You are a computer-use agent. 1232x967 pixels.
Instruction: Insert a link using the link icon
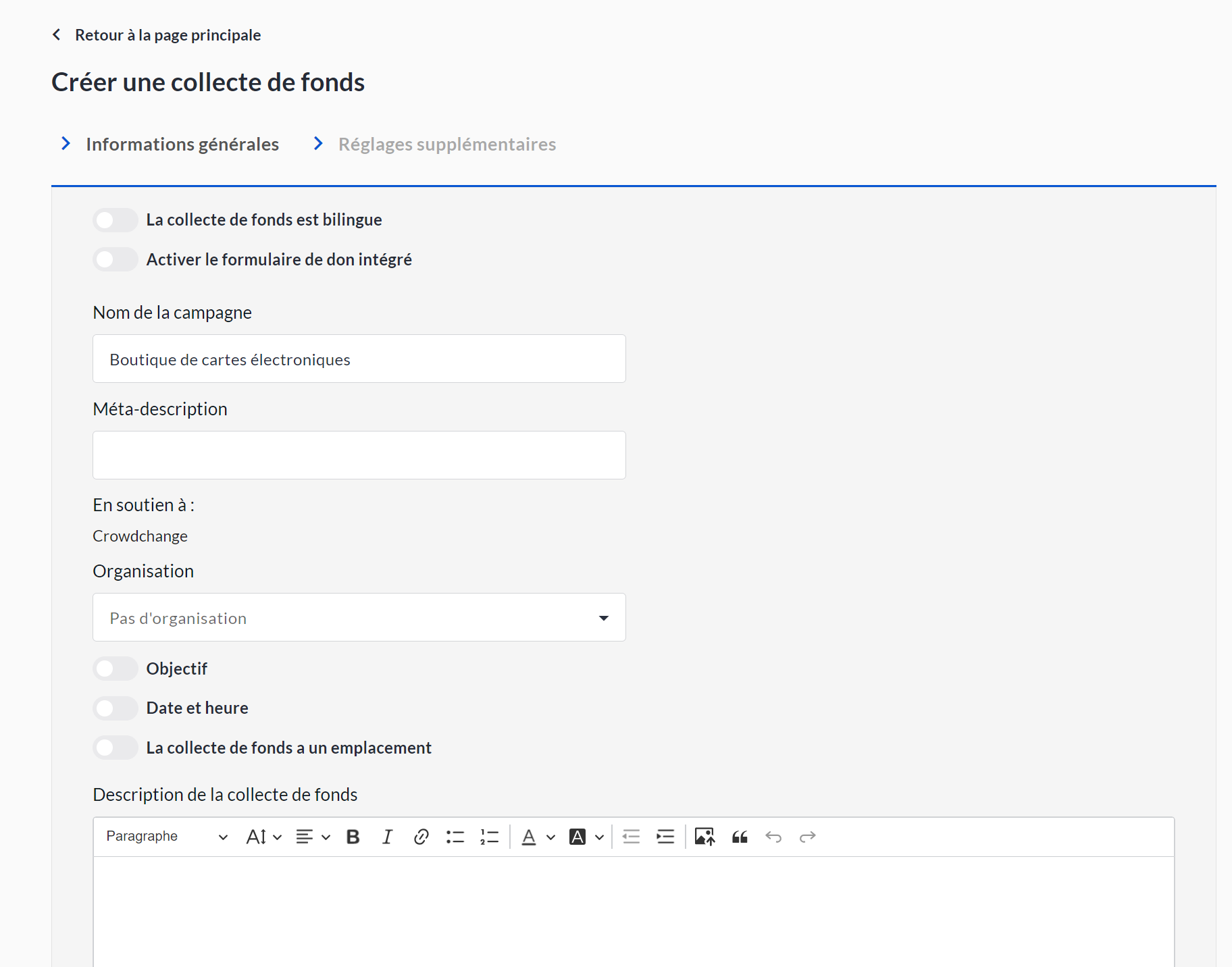pyautogui.click(x=421, y=837)
